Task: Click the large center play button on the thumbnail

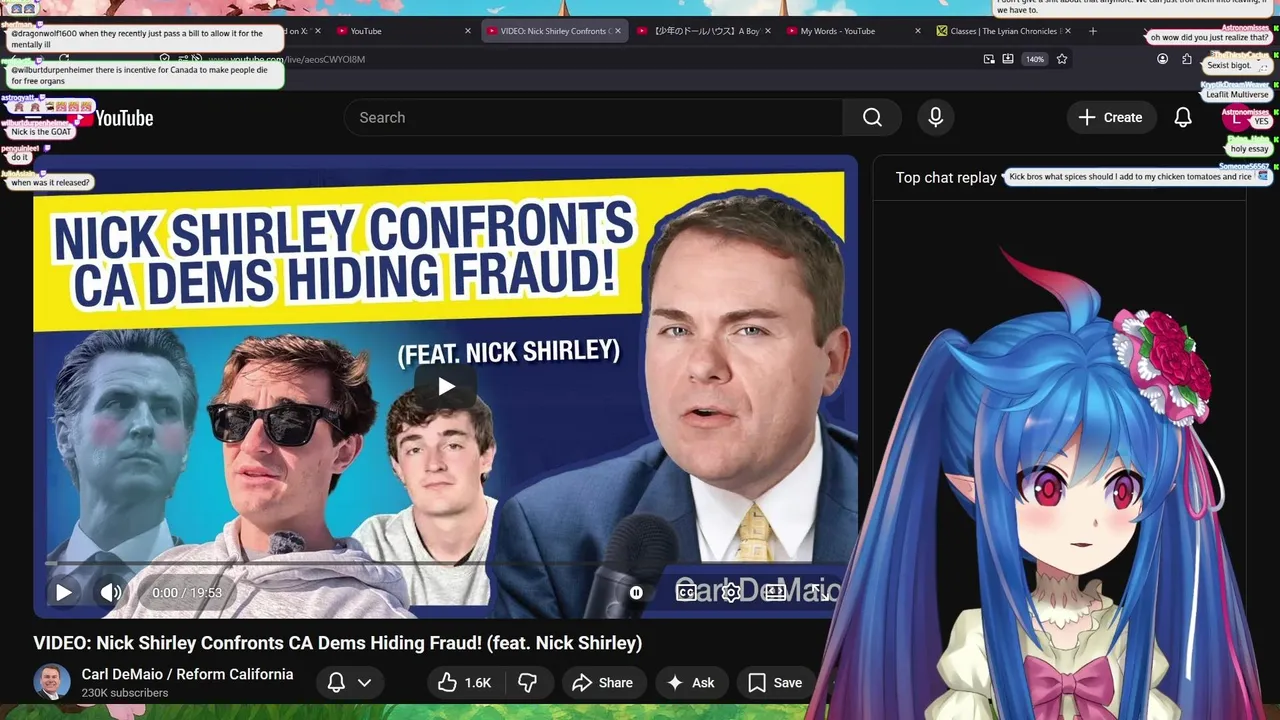Action: click(x=445, y=386)
